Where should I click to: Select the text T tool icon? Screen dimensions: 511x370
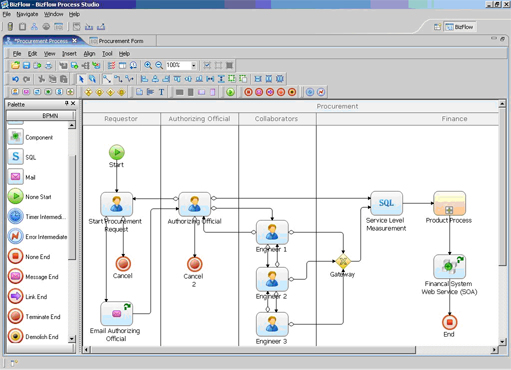[x=161, y=92]
